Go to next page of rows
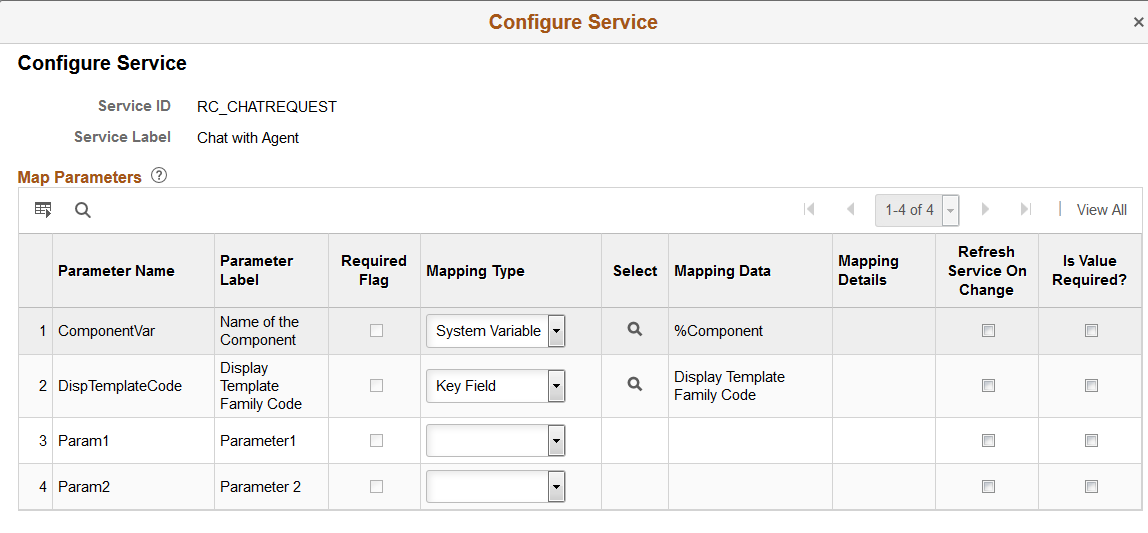 [x=985, y=209]
